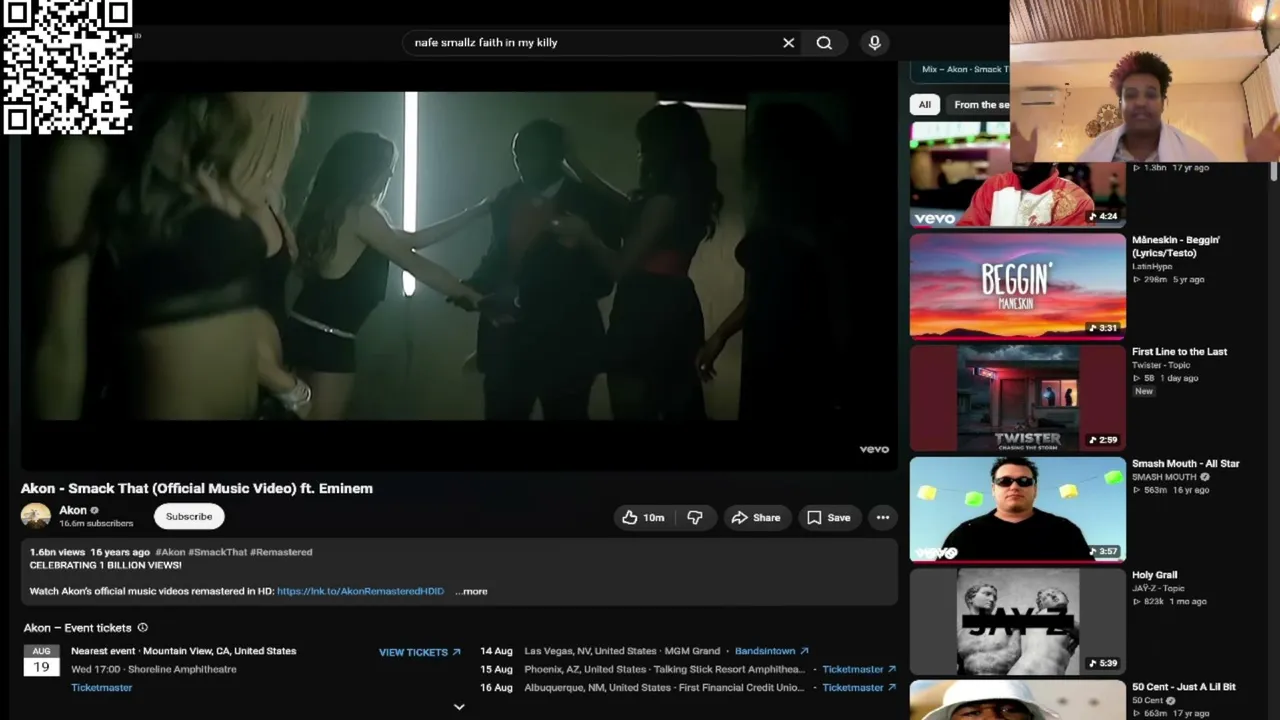Click 'Smash Mouth - All Star' title
Viewport: 1280px width, 720px height.
[x=1185, y=464]
